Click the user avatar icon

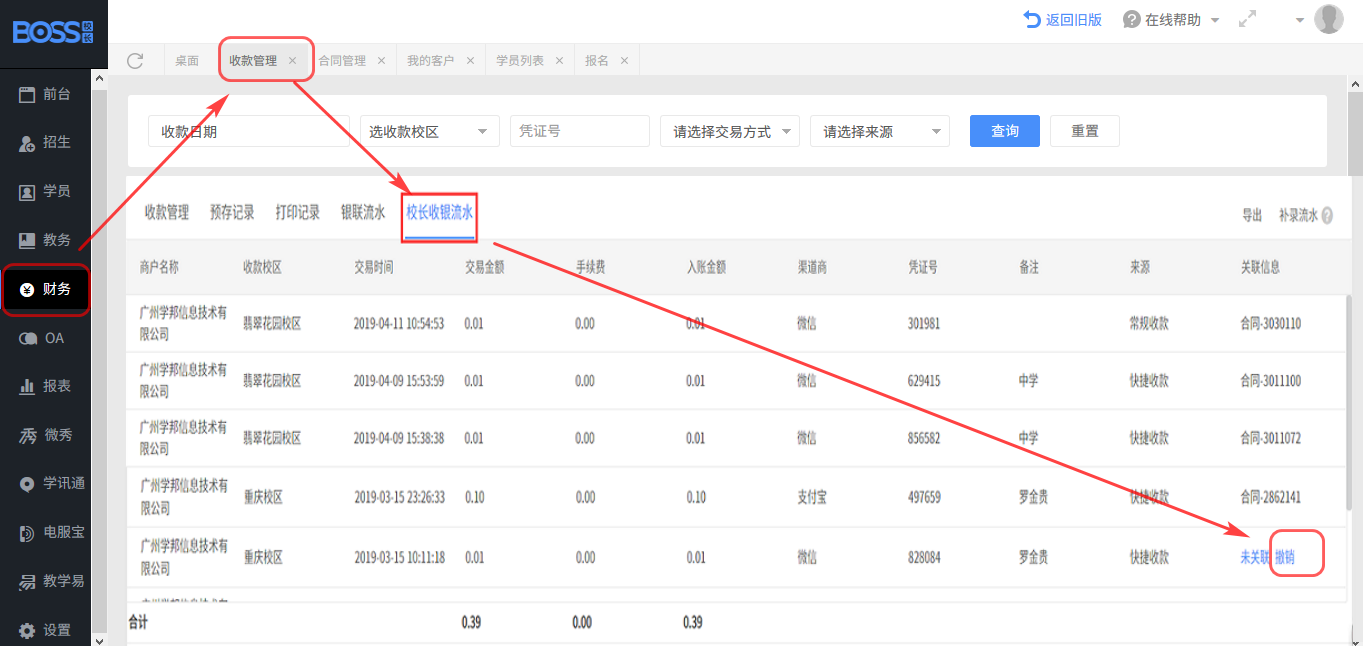1328,19
